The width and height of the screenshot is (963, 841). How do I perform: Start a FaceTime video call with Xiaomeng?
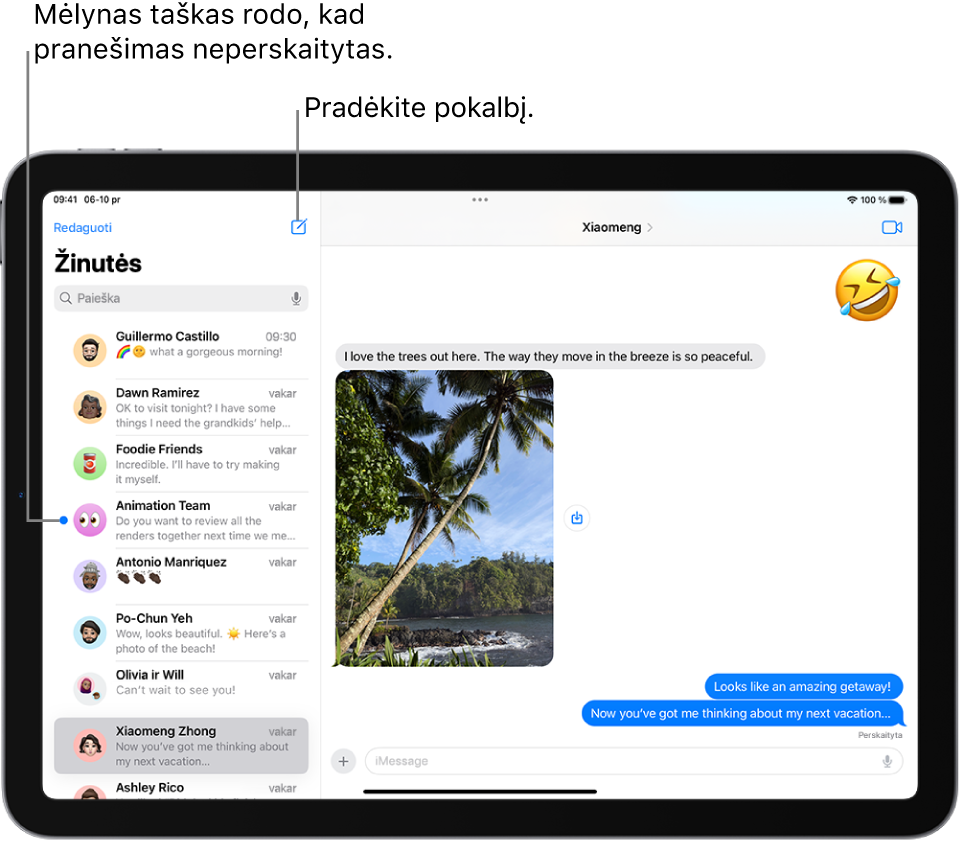[892, 227]
